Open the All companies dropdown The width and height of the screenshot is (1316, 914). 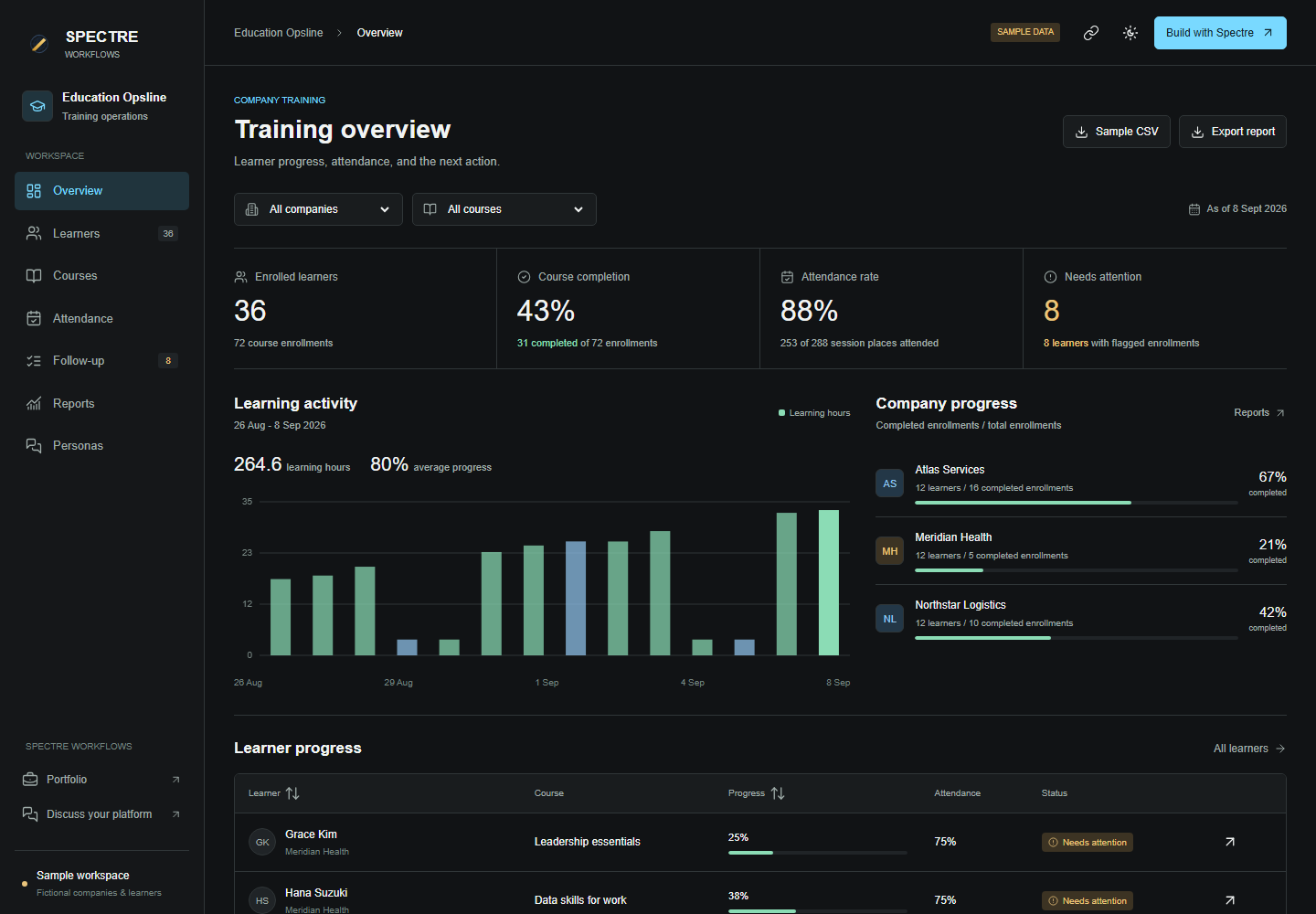tap(318, 209)
